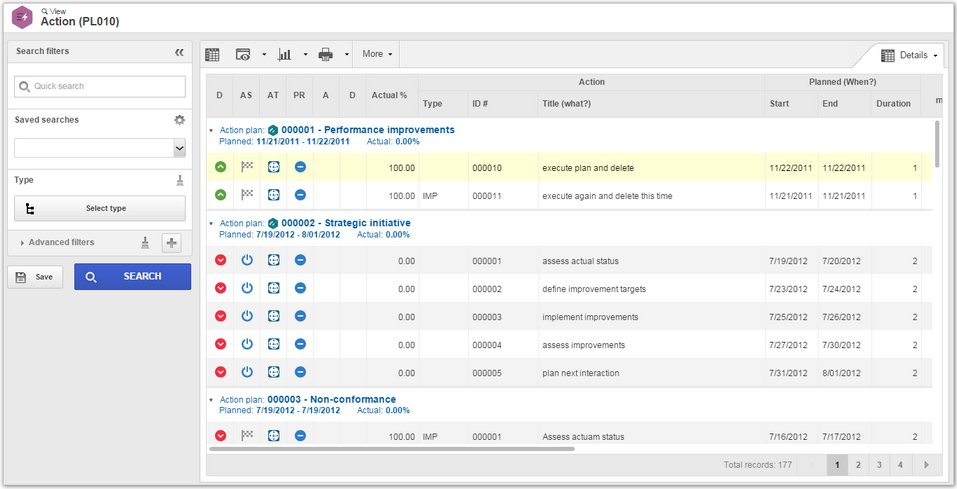Click the Quick search input field

tap(99, 87)
